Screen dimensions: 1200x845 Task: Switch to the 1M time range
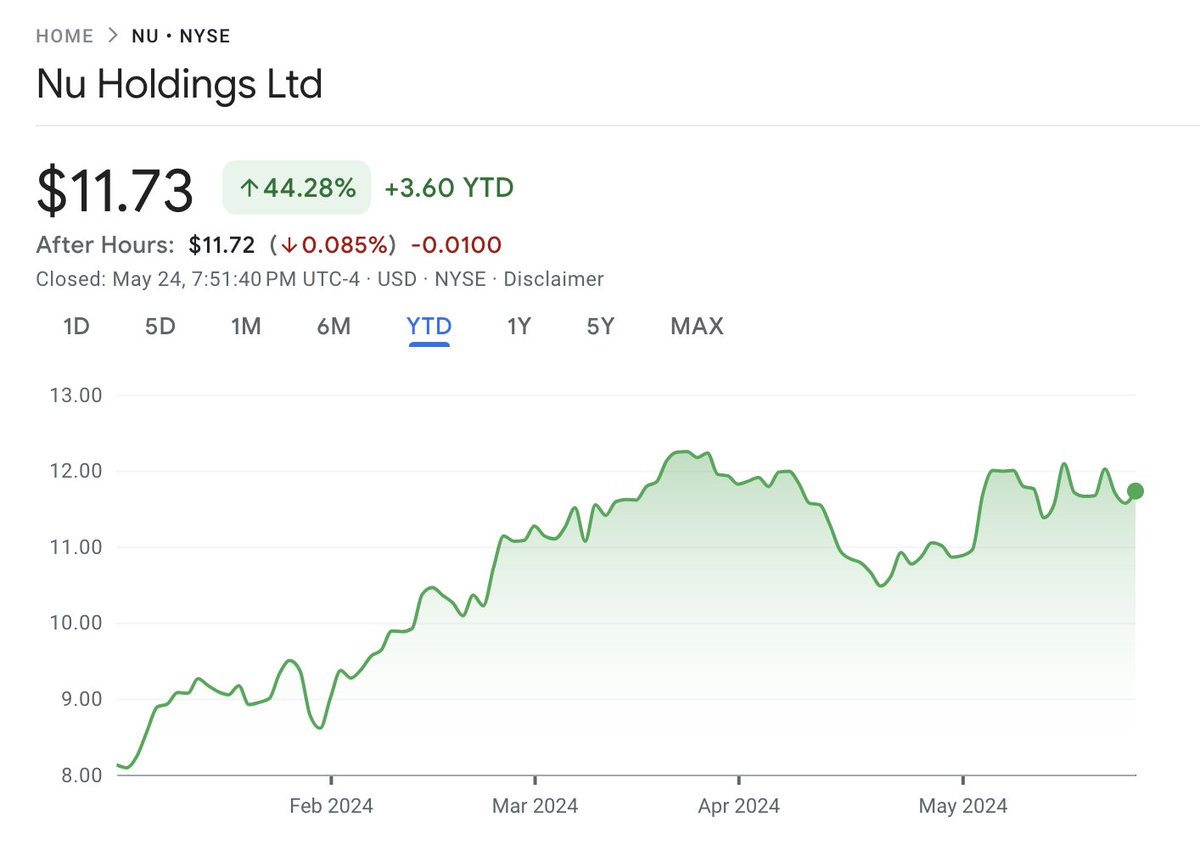tap(245, 326)
